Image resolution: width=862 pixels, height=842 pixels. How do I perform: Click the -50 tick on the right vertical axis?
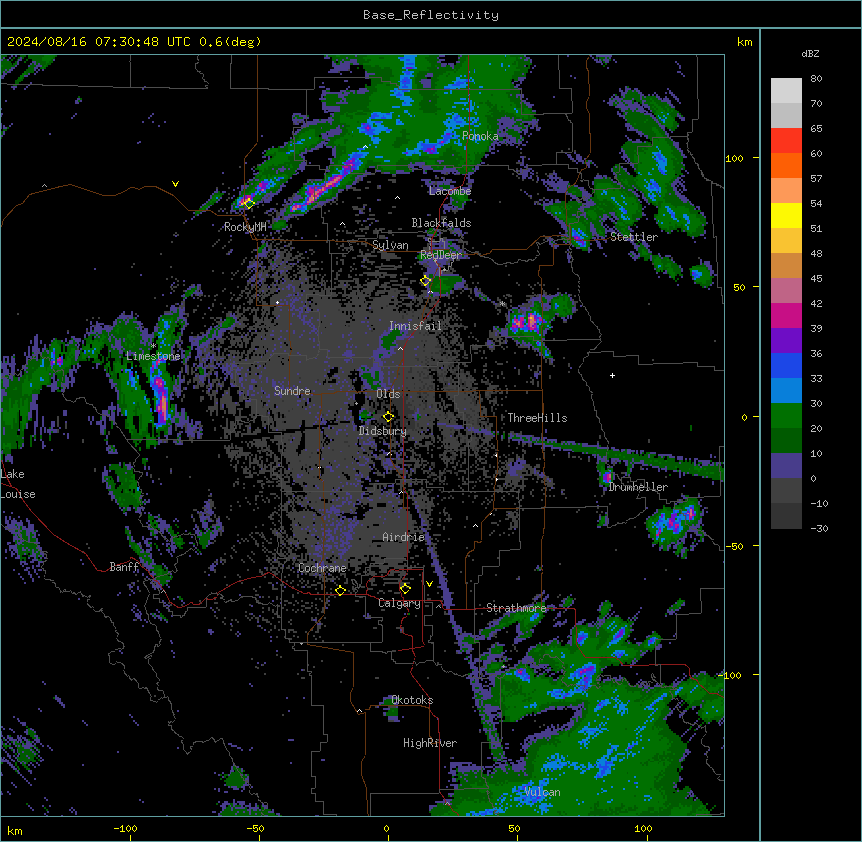click(734, 546)
